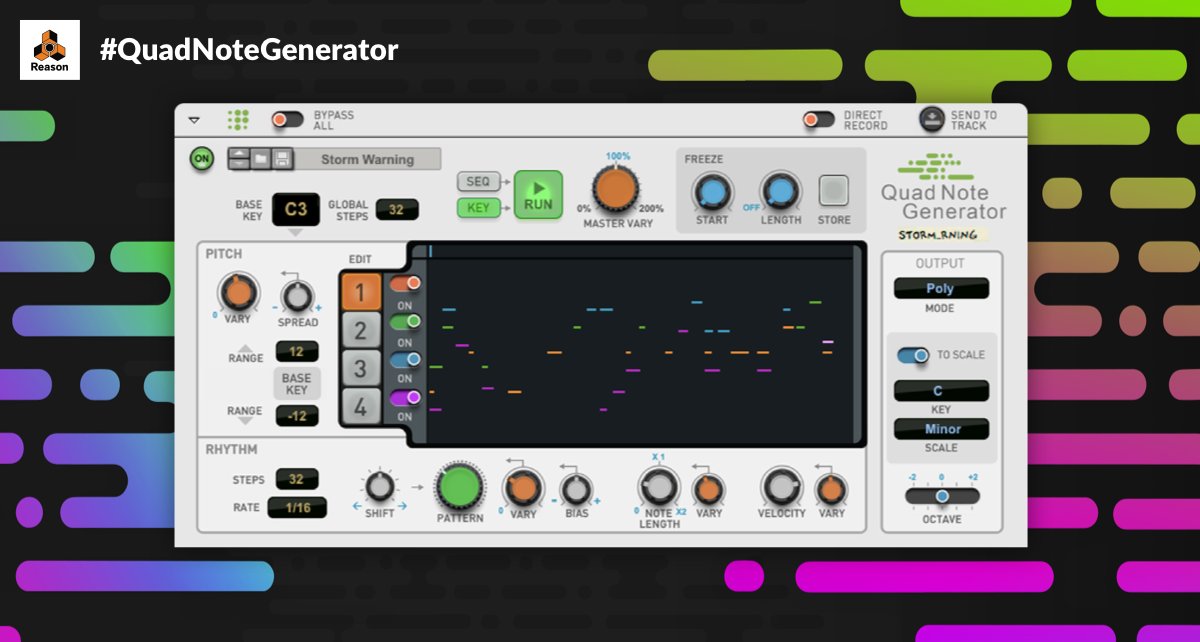Open the KEY selector showing C
Image resolution: width=1200 pixels, height=642 pixels.
[940, 390]
